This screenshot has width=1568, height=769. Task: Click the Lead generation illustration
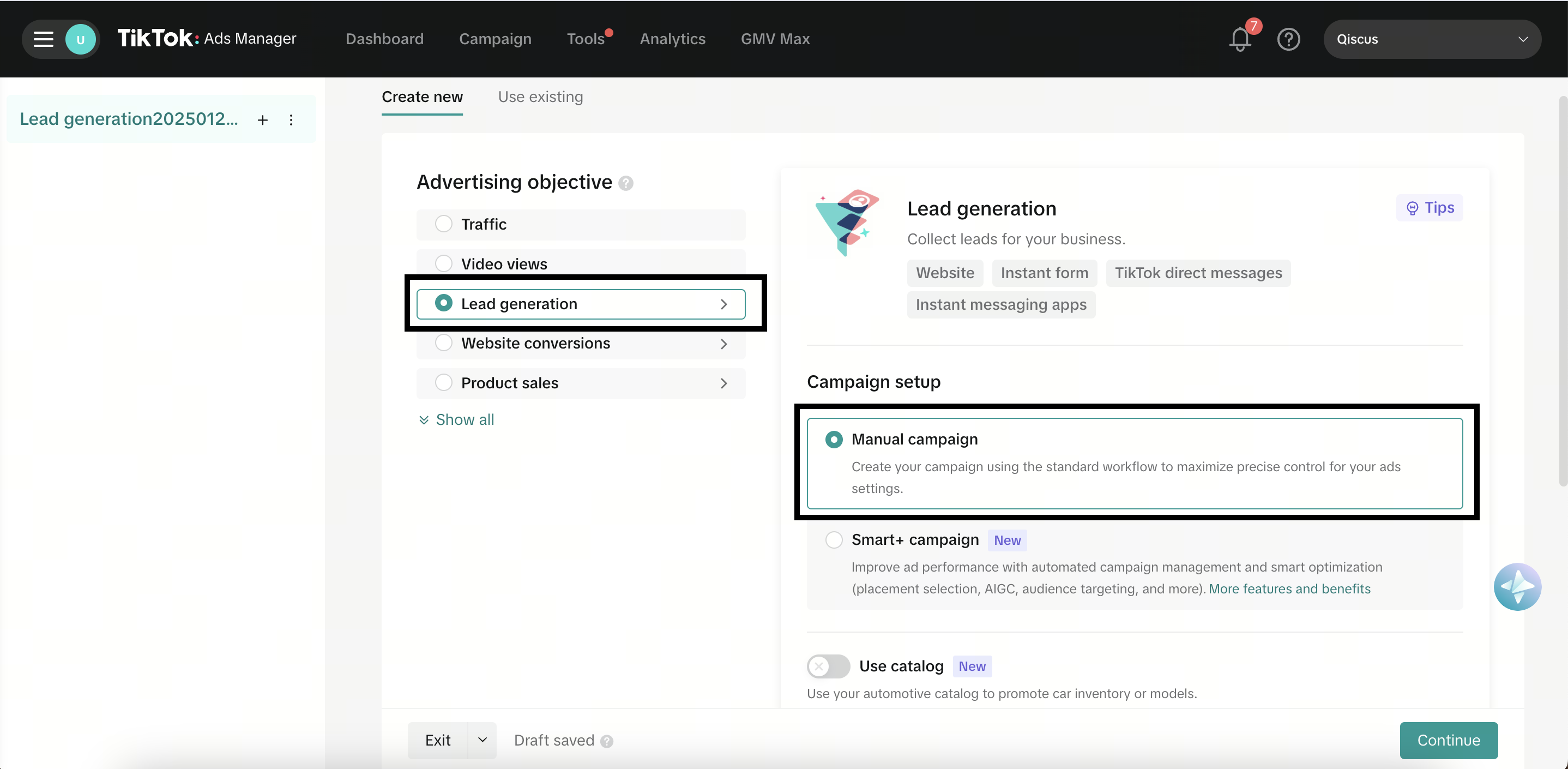click(x=847, y=222)
